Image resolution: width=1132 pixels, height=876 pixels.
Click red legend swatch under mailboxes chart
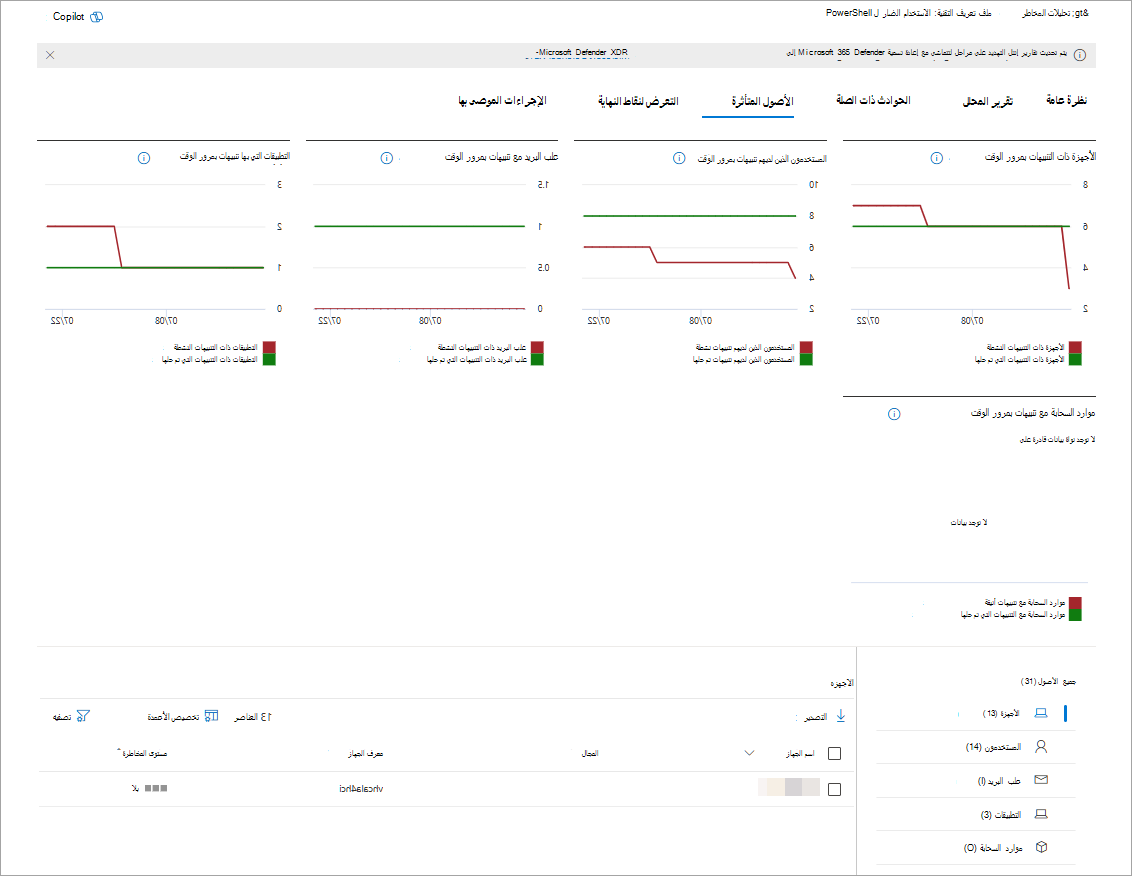point(536,347)
